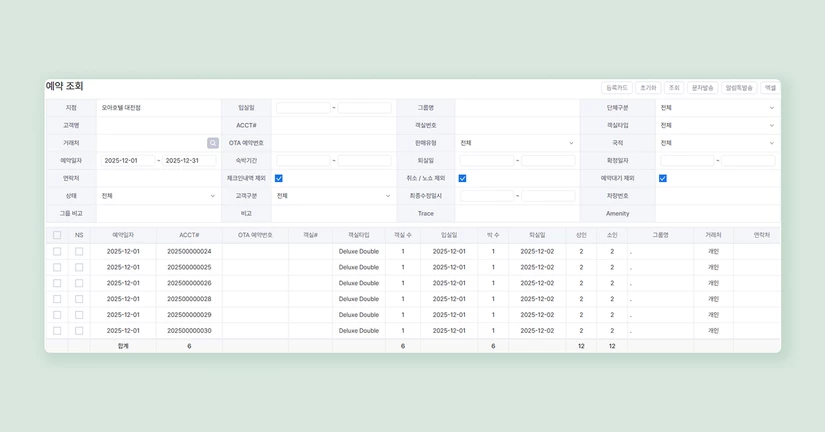Click the 알림톡발송 button

pyautogui.click(x=739, y=88)
